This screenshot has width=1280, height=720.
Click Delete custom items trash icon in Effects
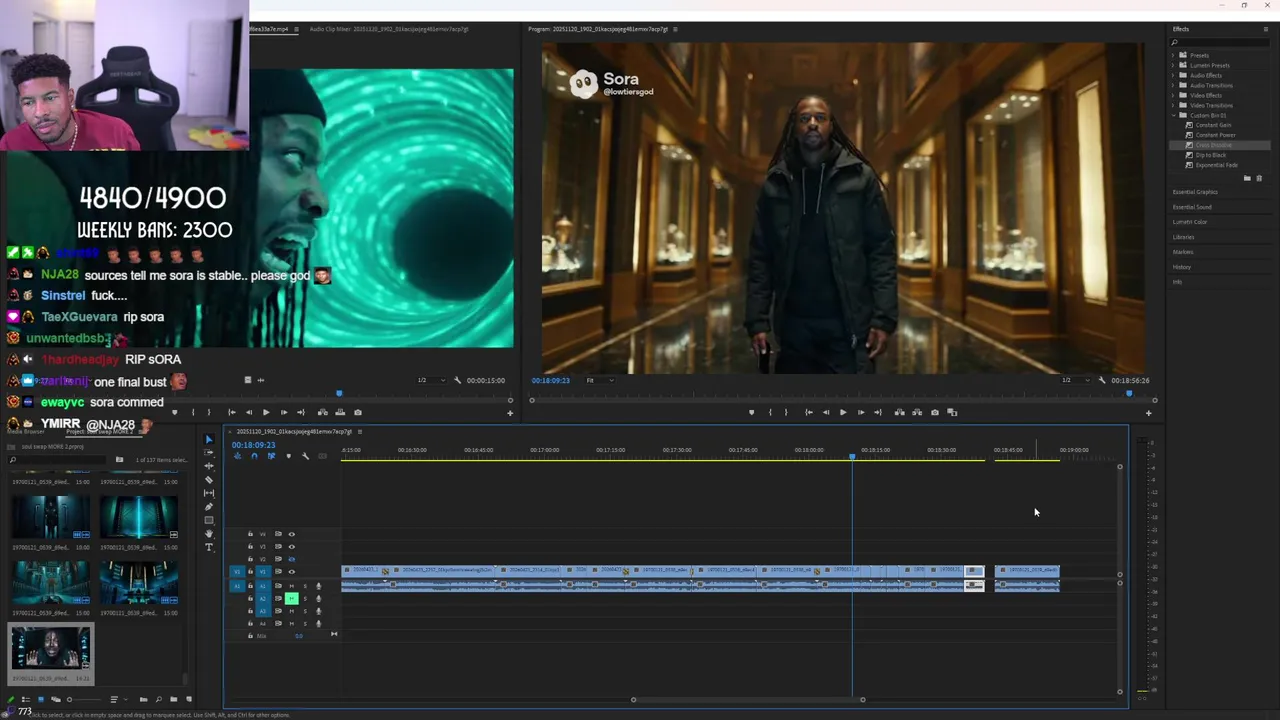(1259, 178)
